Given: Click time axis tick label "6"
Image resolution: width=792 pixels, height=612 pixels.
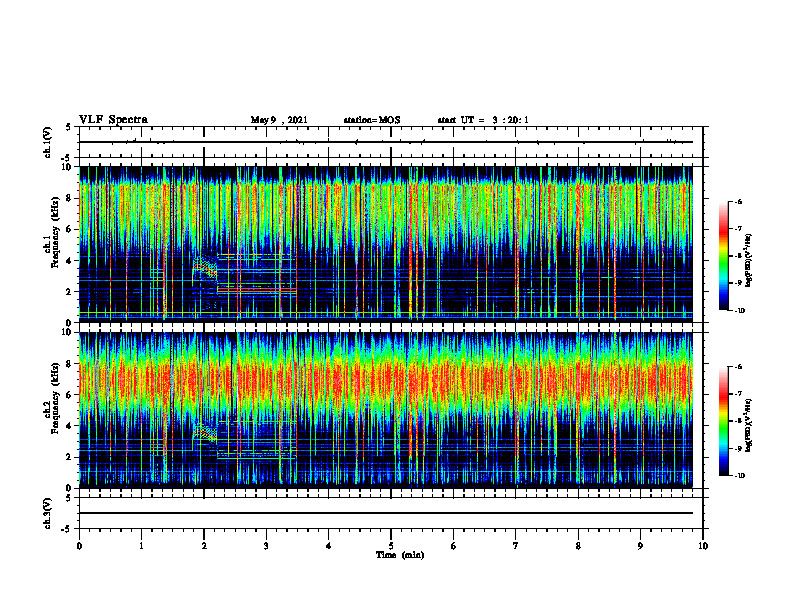Looking at the screenshot, I should point(454,546).
